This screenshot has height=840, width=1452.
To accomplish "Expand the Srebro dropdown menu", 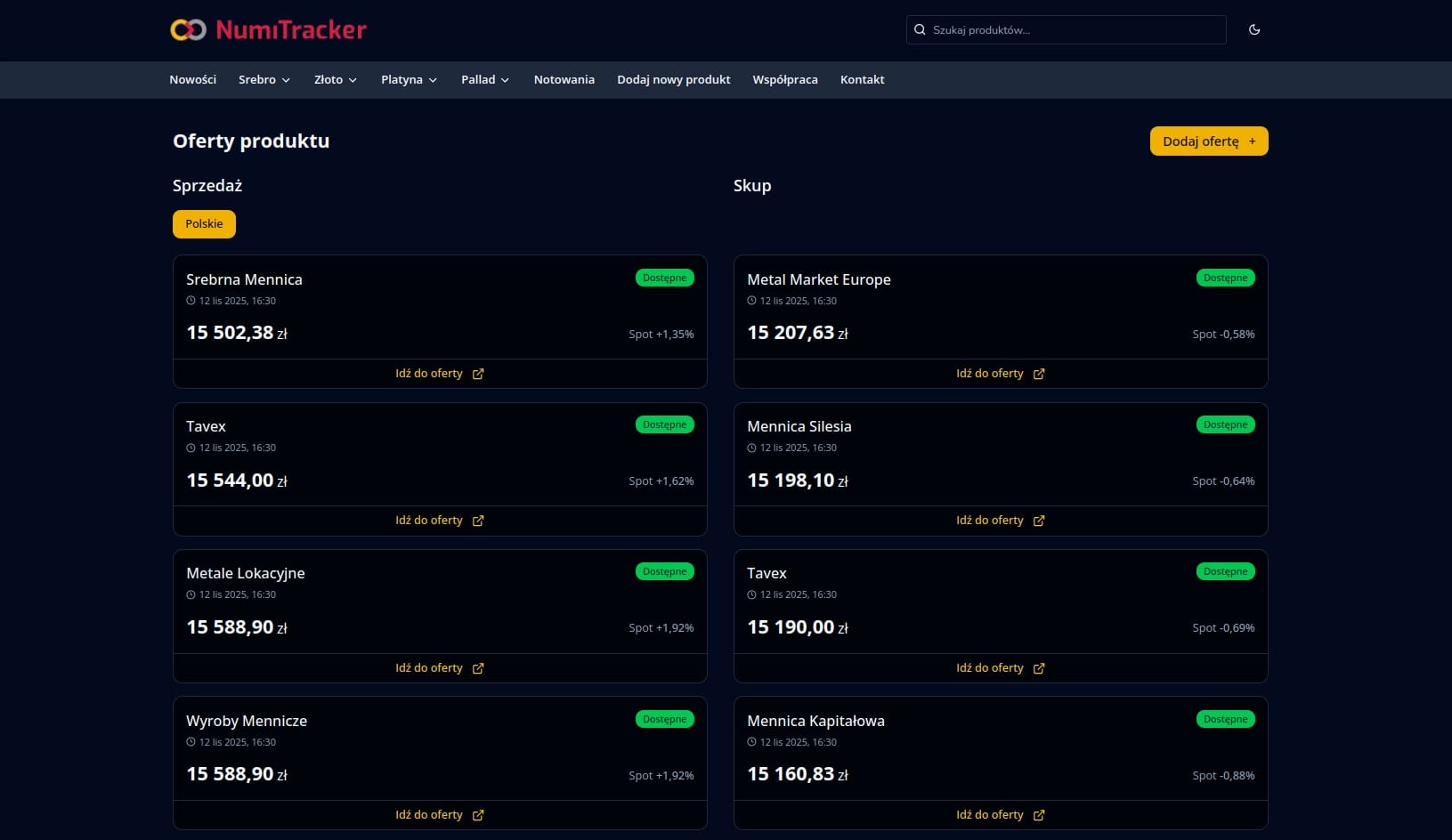I will 264,80.
